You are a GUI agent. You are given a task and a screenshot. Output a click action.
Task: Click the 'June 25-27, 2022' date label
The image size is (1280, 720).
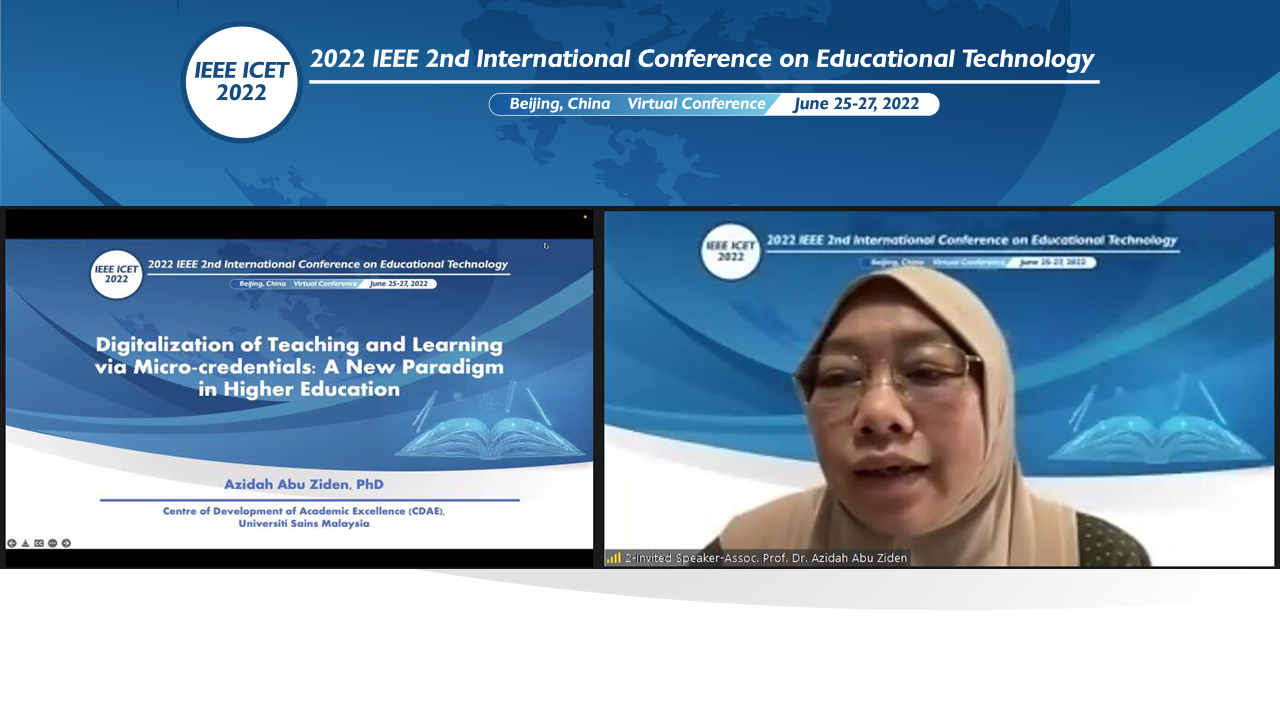857,103
